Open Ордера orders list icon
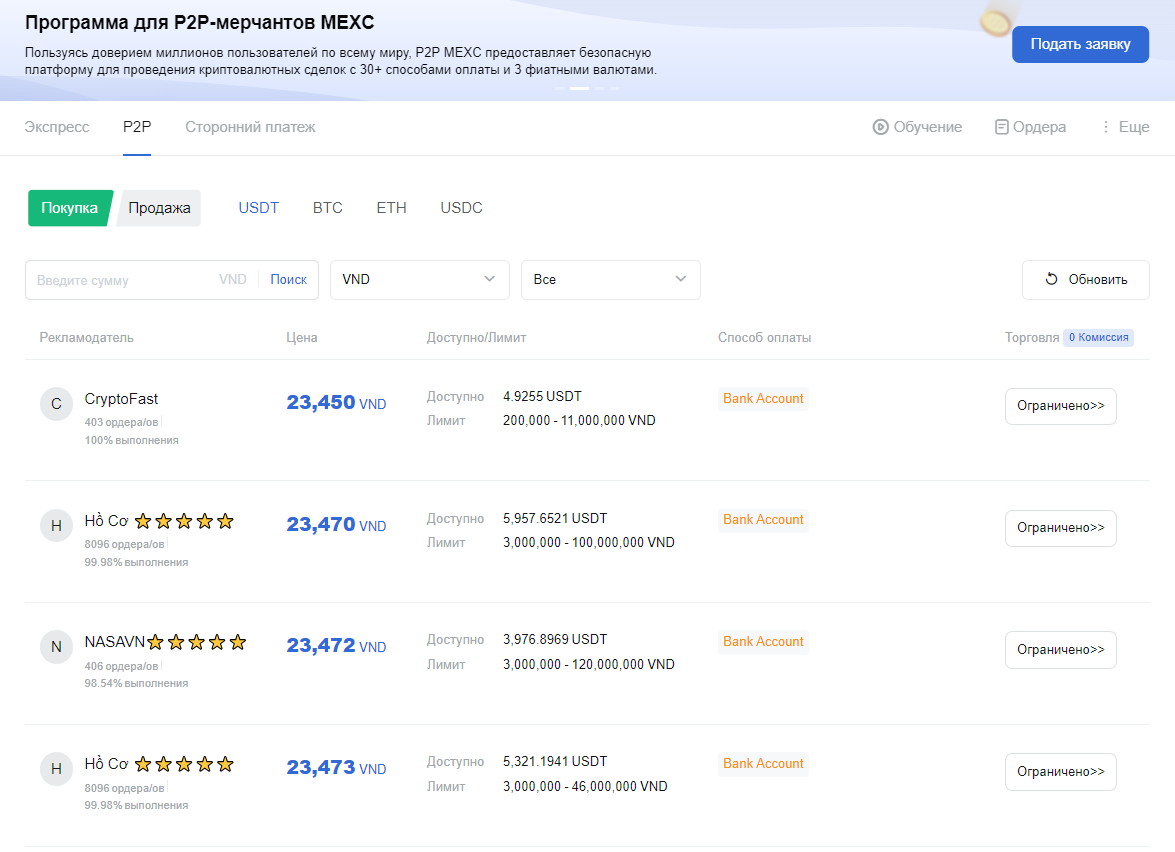Image resolution: width=1175 pixels, height=852 pixels. coord(1030,127)
